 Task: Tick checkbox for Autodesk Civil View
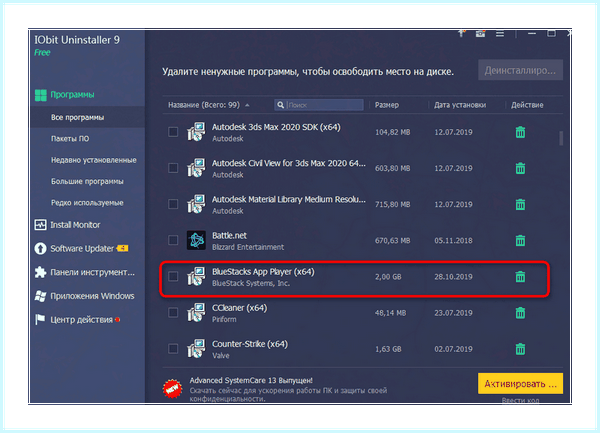(173, 168)
